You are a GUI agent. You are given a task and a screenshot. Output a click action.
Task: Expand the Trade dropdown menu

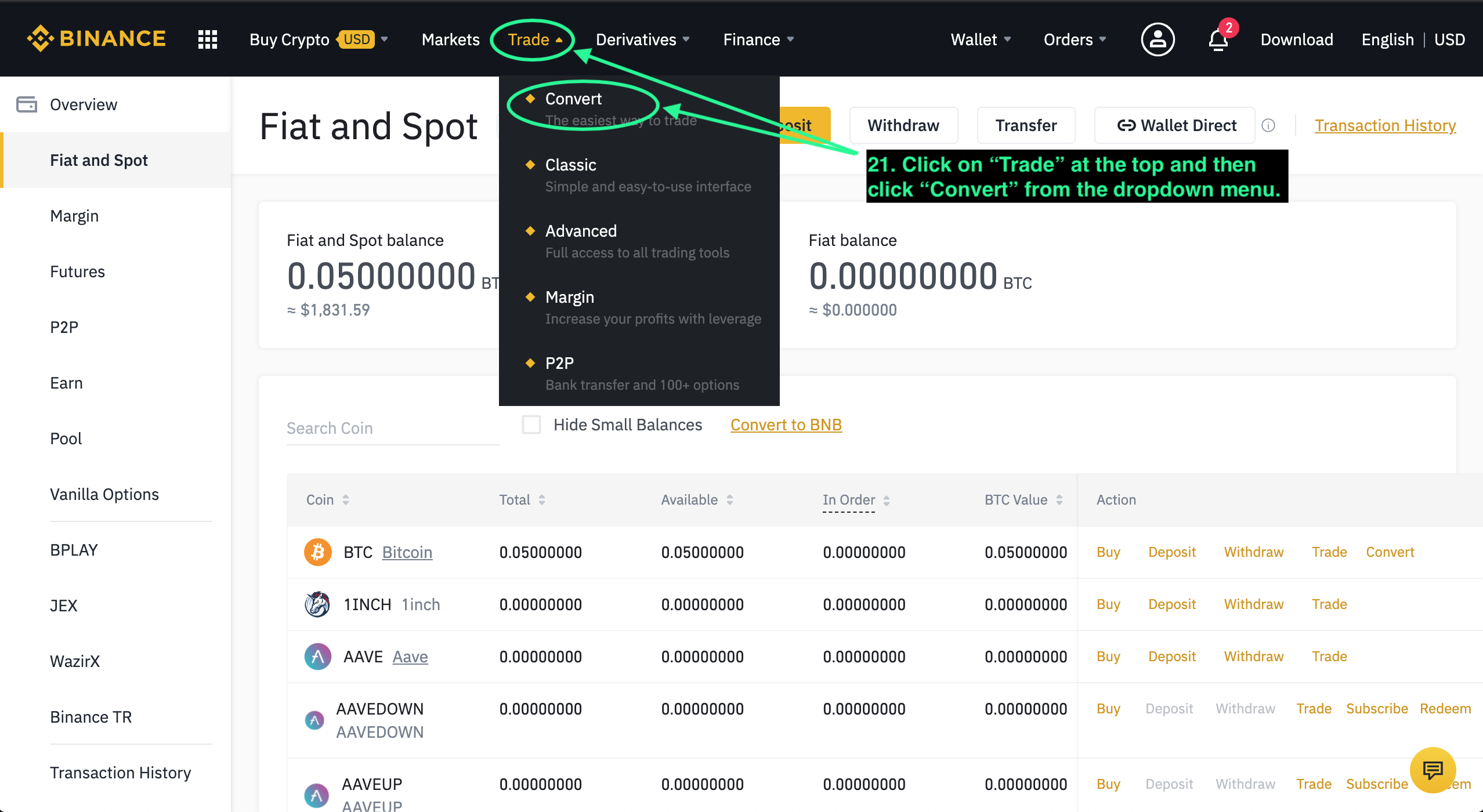(534, 40)
